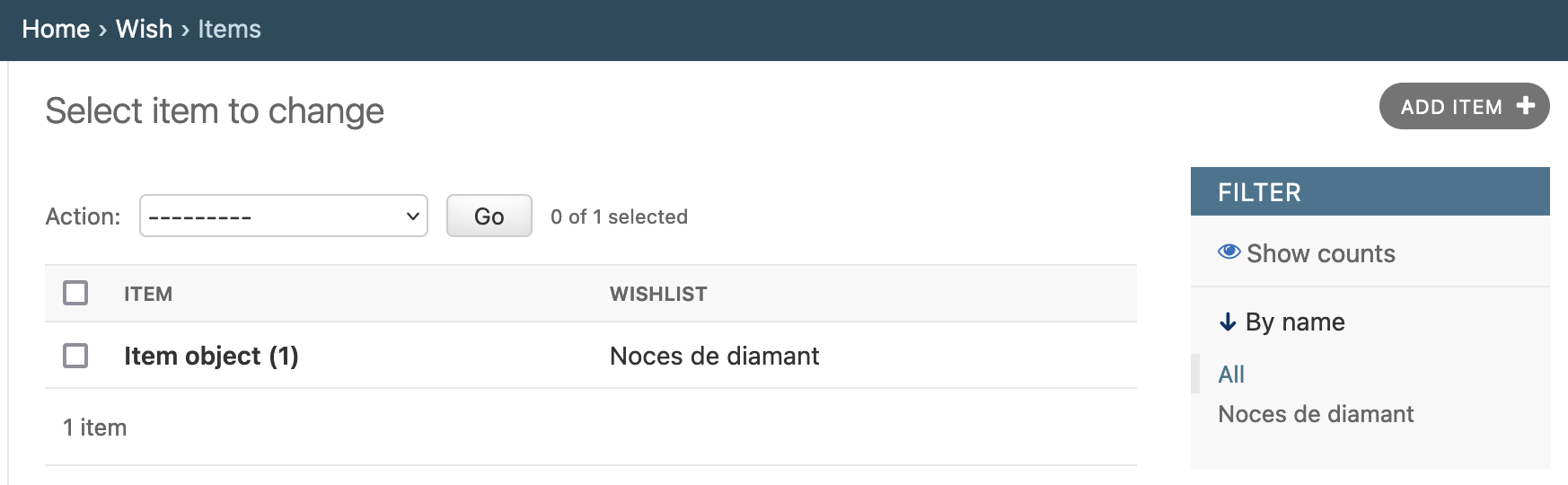The image size is (1568, 485).
Task: Click the FILTER panel heading
Action: coord(1259,192)
